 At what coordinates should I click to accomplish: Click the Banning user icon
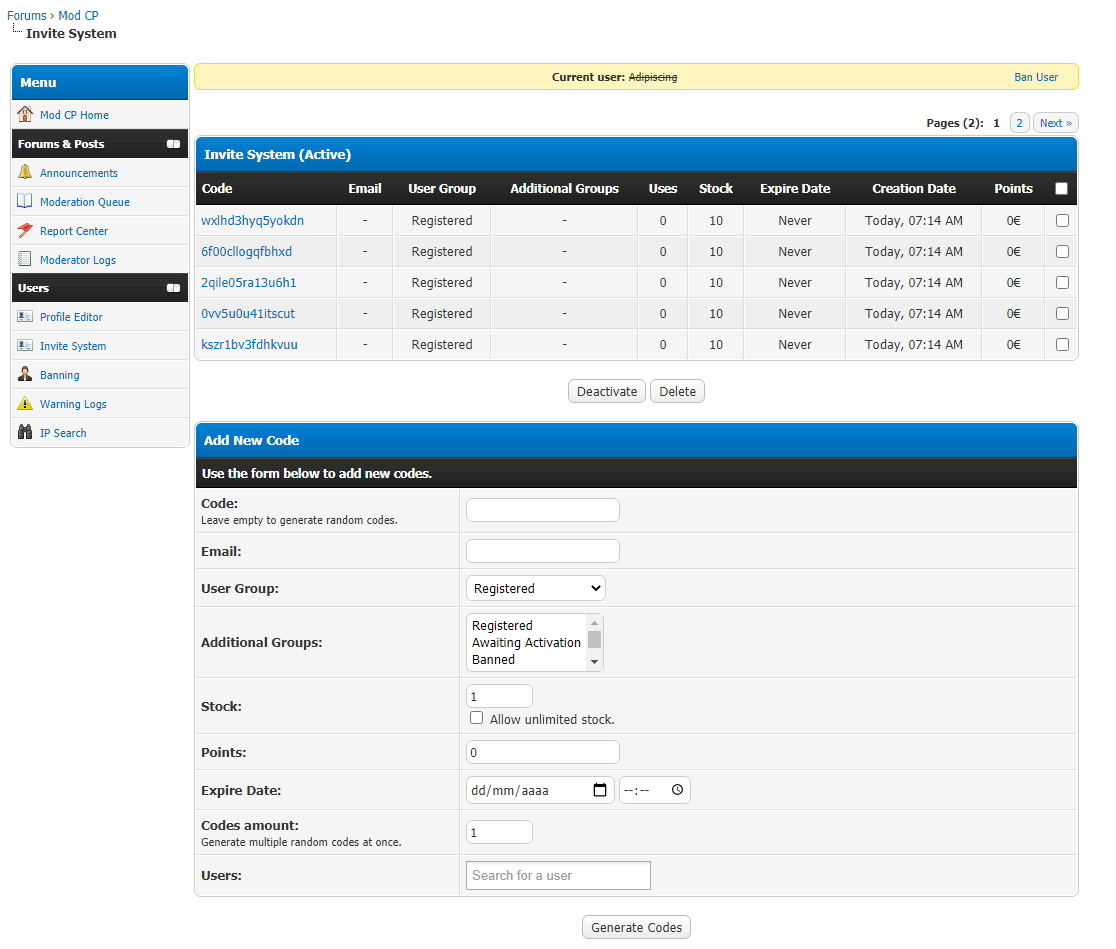click(25, 374)
